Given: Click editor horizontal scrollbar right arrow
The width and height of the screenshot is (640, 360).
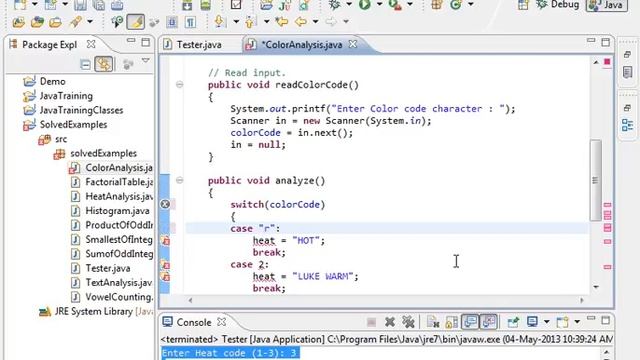Looking at the screenshot, I should click(x=582, y=300).
